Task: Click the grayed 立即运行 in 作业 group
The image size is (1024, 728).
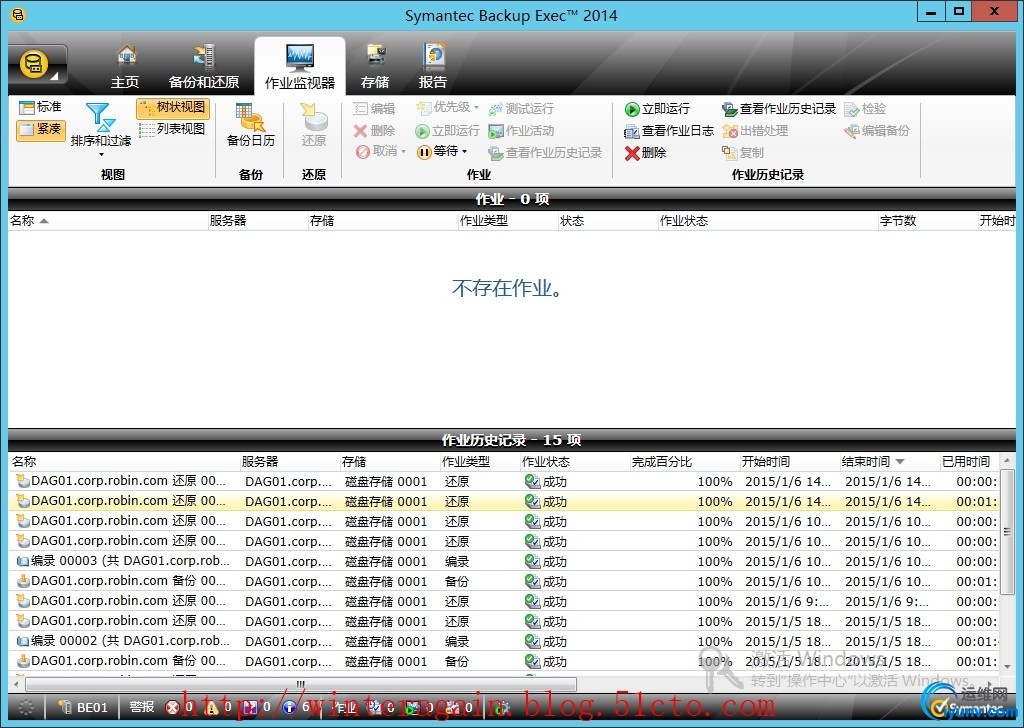Action: tap(447, 131)
